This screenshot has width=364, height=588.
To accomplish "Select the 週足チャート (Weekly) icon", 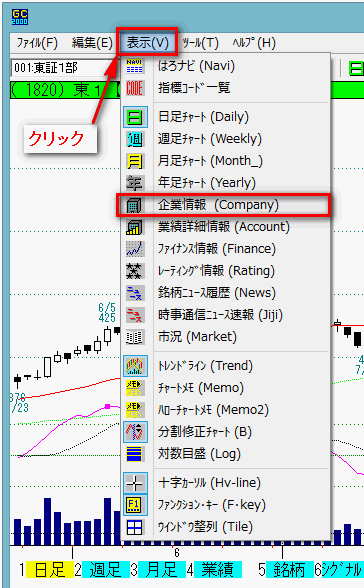I will [135, 139].
